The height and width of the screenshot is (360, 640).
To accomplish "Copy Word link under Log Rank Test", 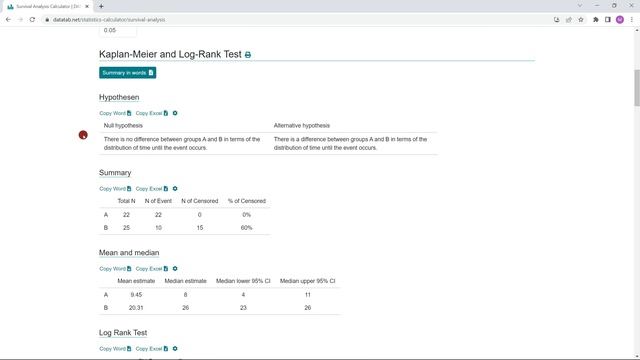I will pyautogui.click(x=115, y=349).
